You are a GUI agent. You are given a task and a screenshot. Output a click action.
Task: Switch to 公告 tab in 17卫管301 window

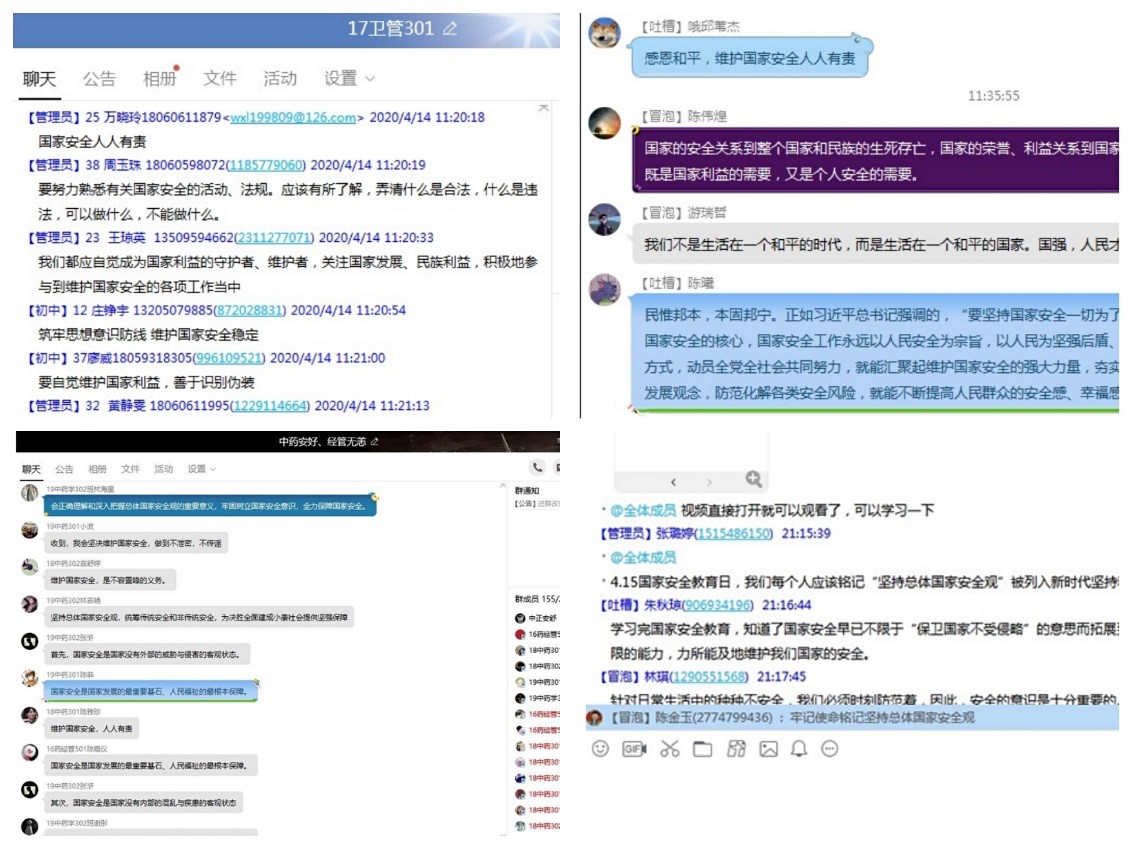[99, 78]
